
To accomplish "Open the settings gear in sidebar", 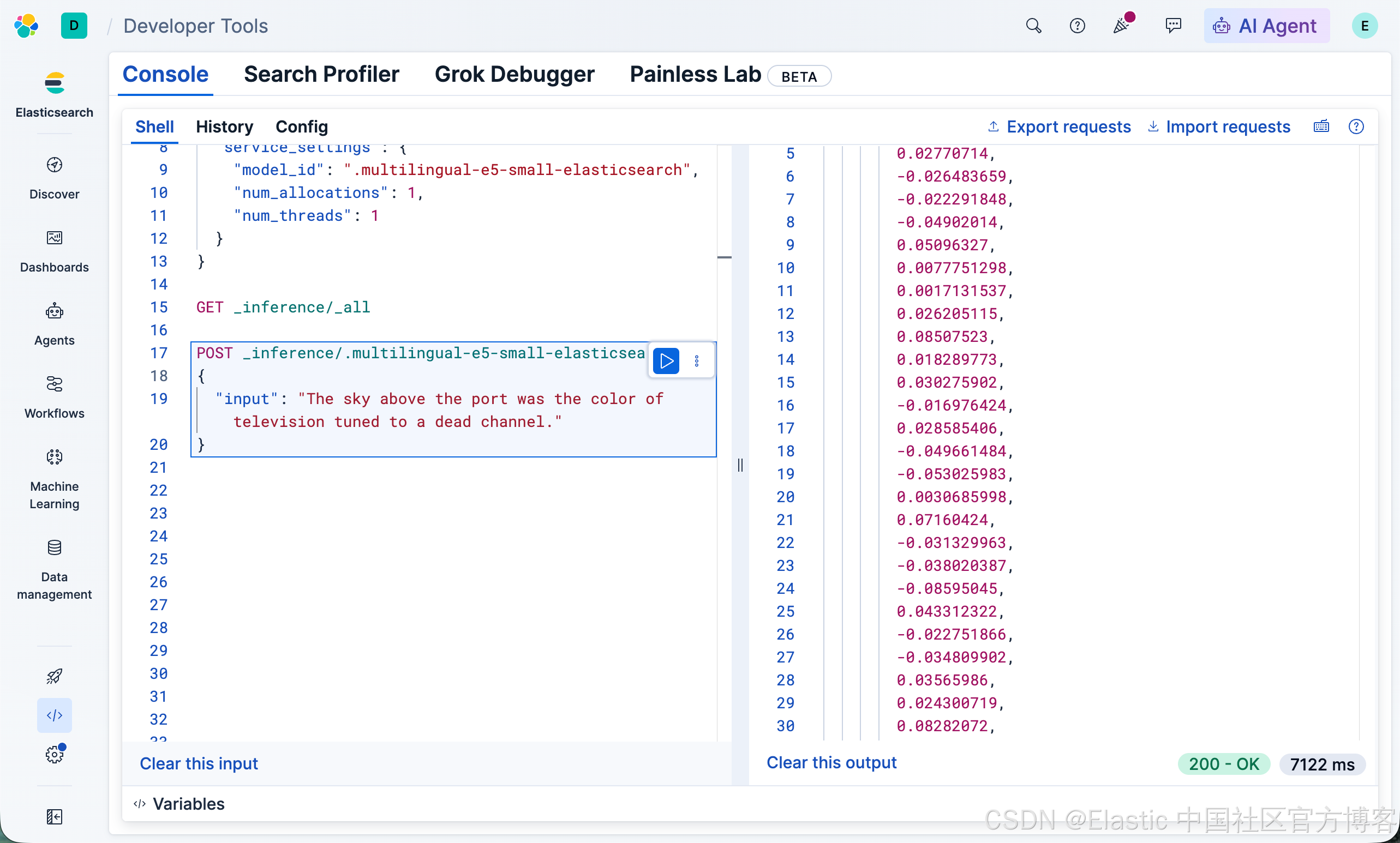I will tap(54, 754).
